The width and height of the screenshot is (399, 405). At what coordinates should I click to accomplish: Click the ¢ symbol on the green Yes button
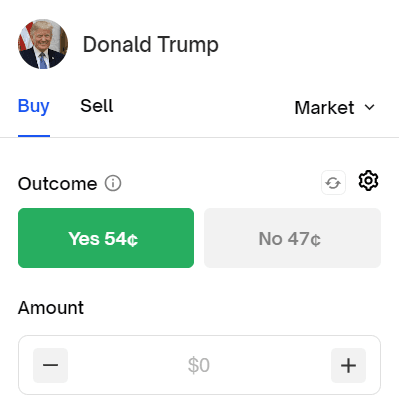(x=133, y=240)
